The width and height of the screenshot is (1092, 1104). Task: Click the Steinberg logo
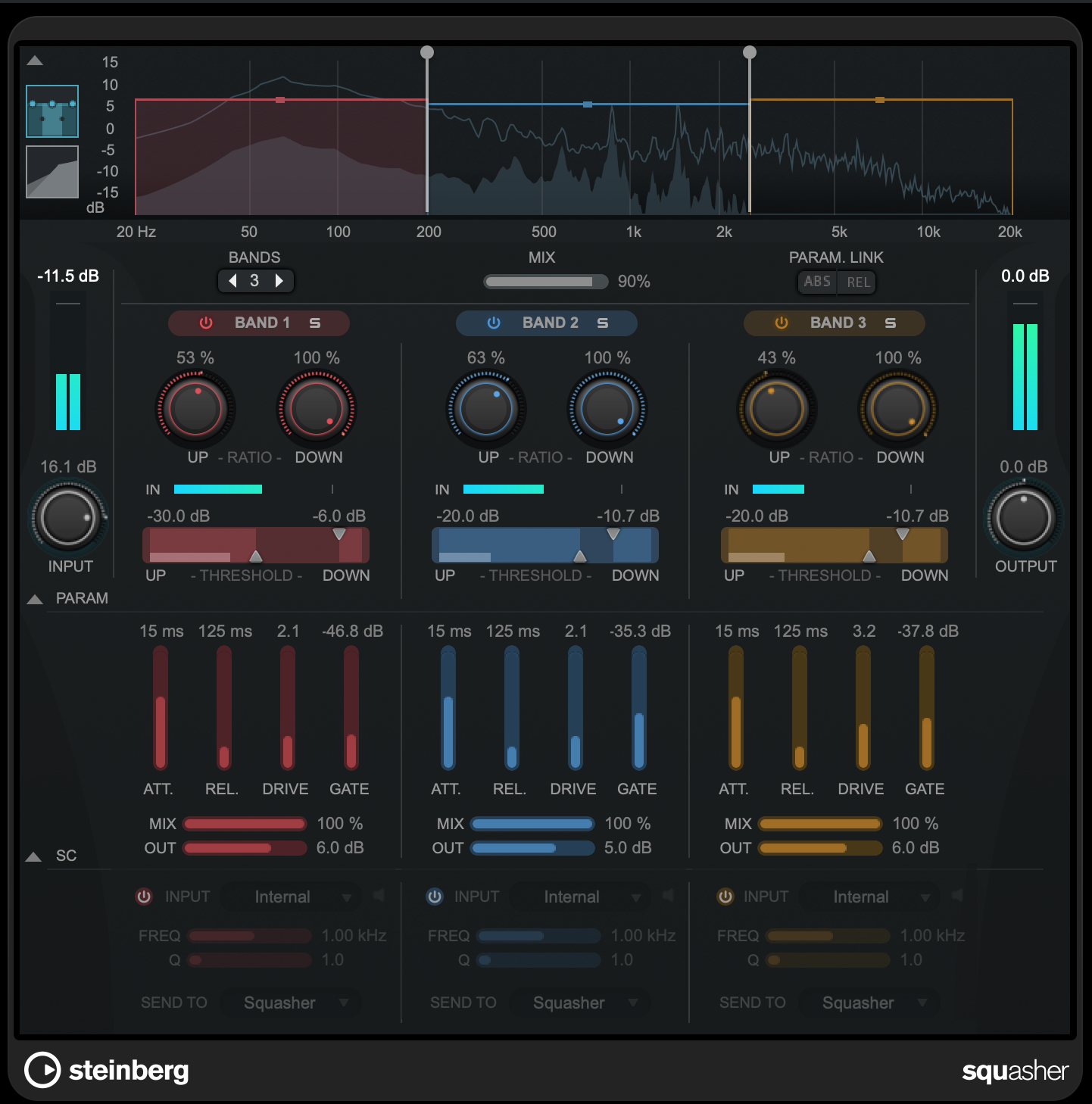(x=107, y=1071)
